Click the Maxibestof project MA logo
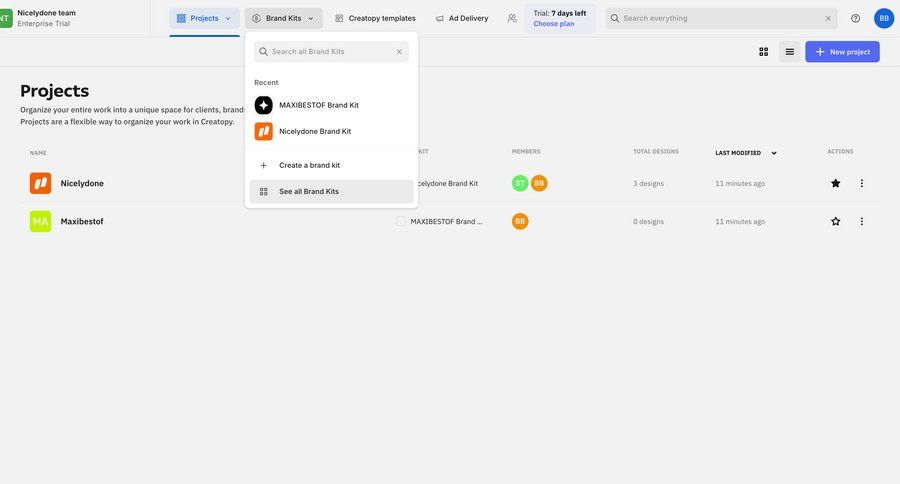This screenshot has width=900, height=484. (40, 221)
